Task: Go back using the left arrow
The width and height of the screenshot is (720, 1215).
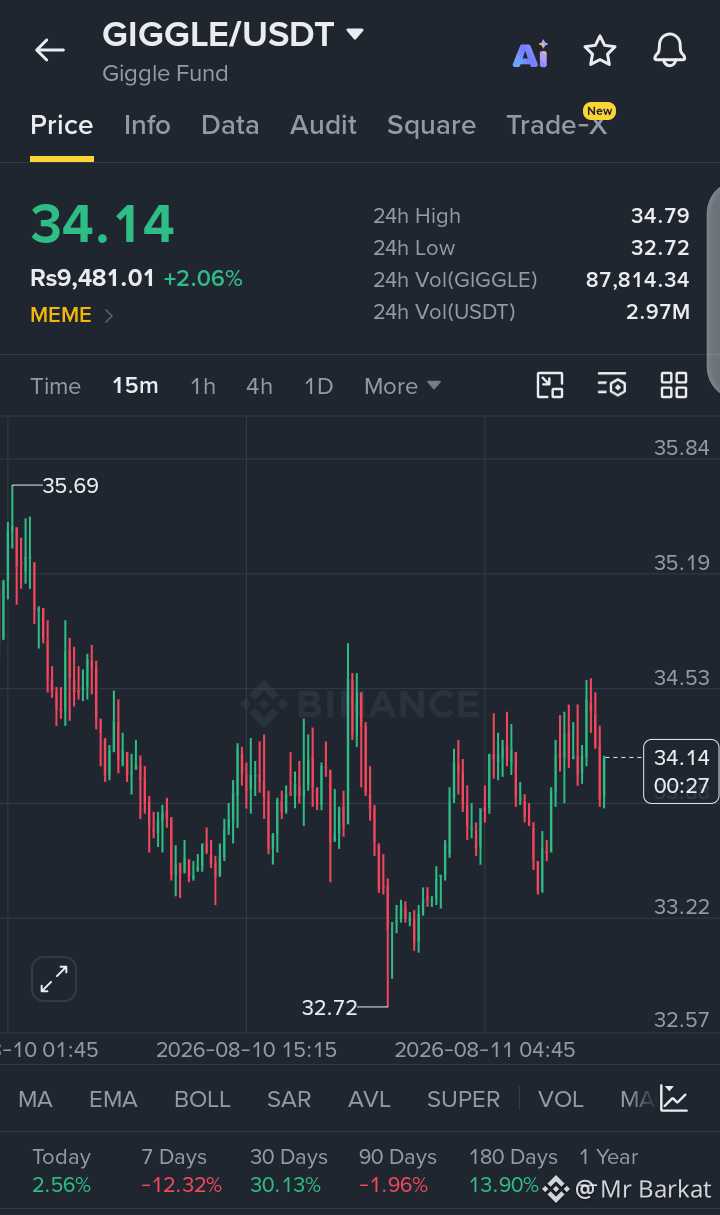Action: (x=49, y=50)
